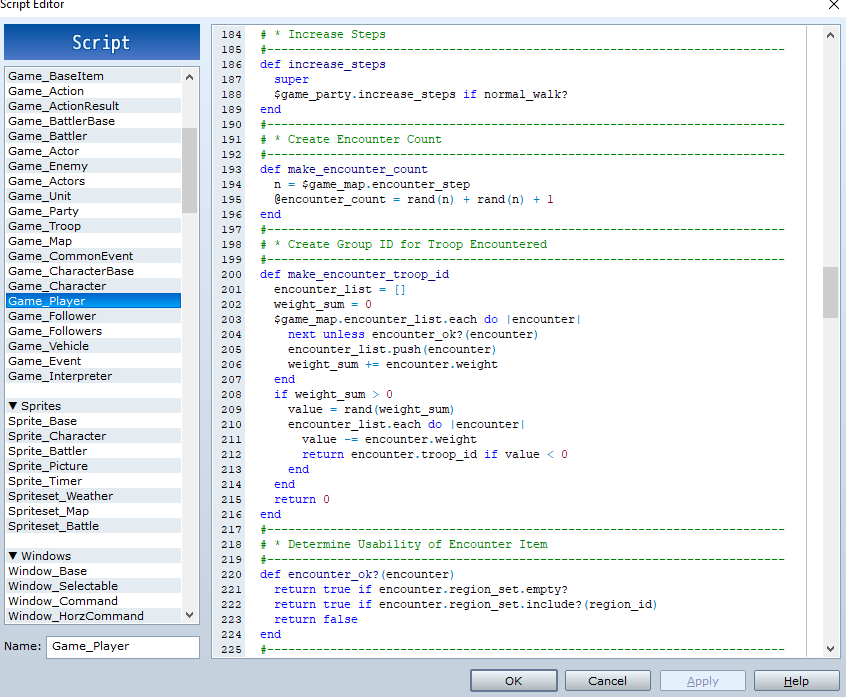The height and width of the screenshot is (697, 846).
Task: Click the script Name input field
Action: [123, 646]
